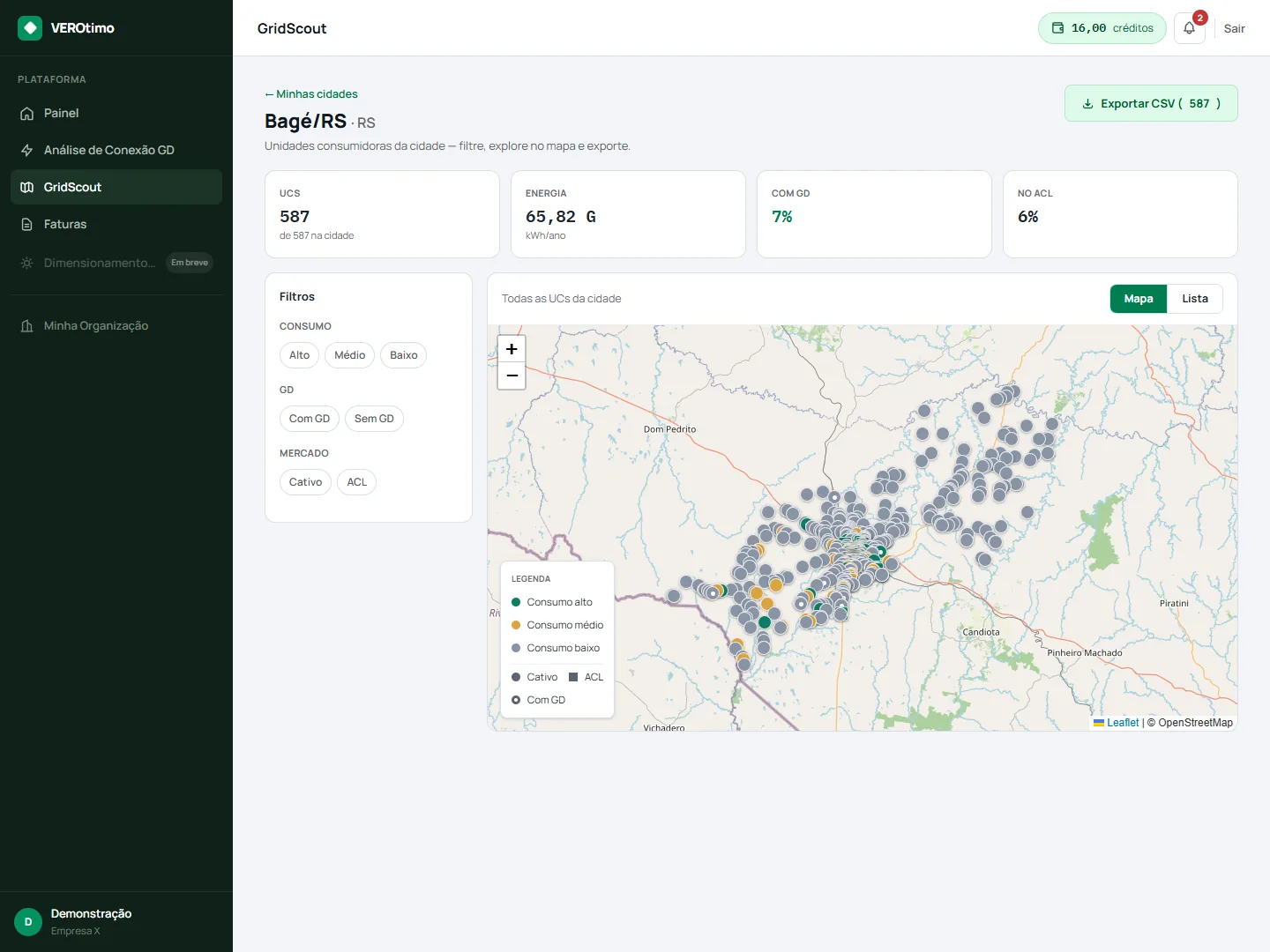Screen dimensions: 1270x952
Task: Toggle the Alto consumption filter
Action: click(x=300, y=355)
